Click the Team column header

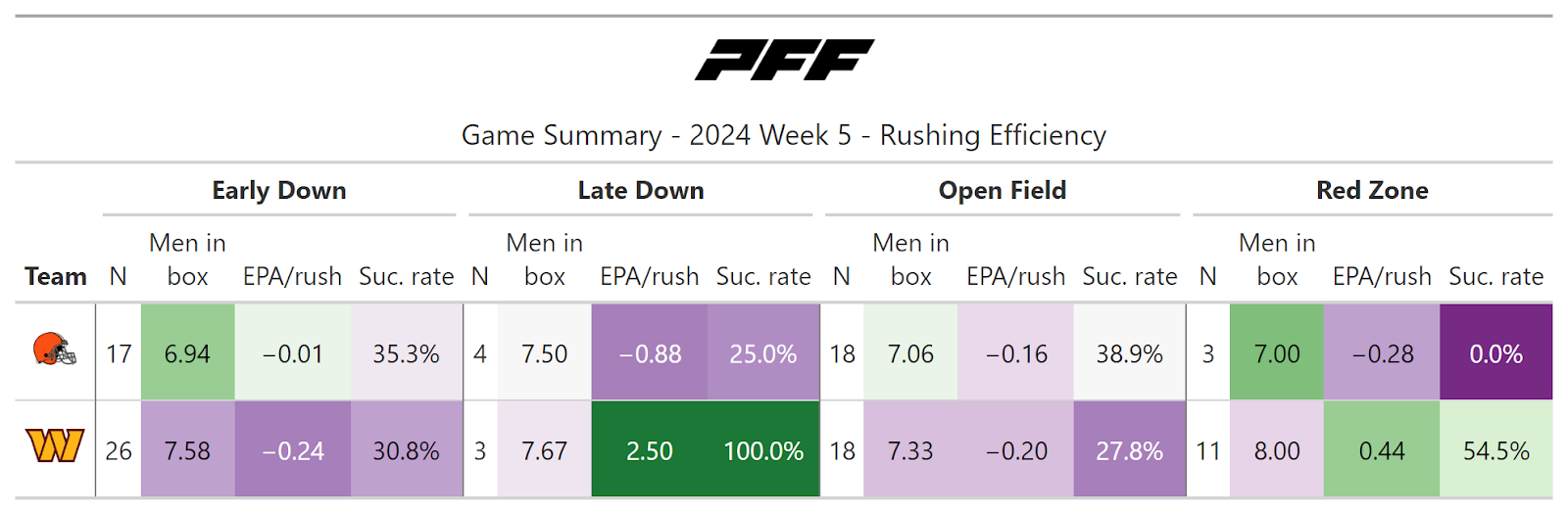[56, 277]
